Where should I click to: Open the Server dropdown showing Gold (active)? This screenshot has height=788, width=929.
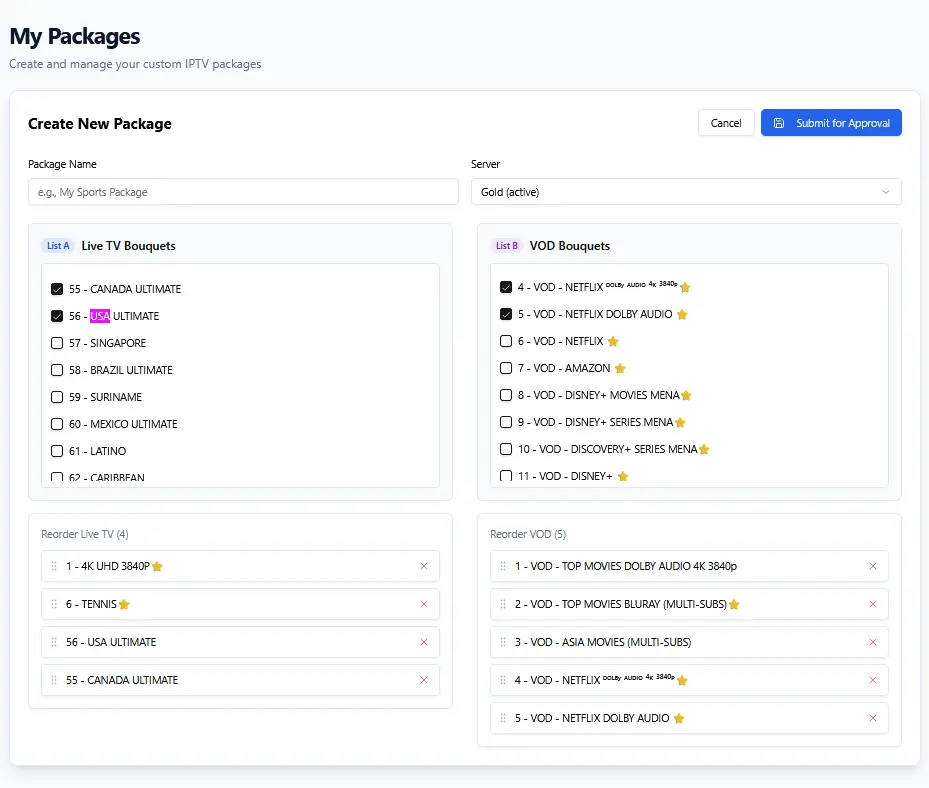685,192
